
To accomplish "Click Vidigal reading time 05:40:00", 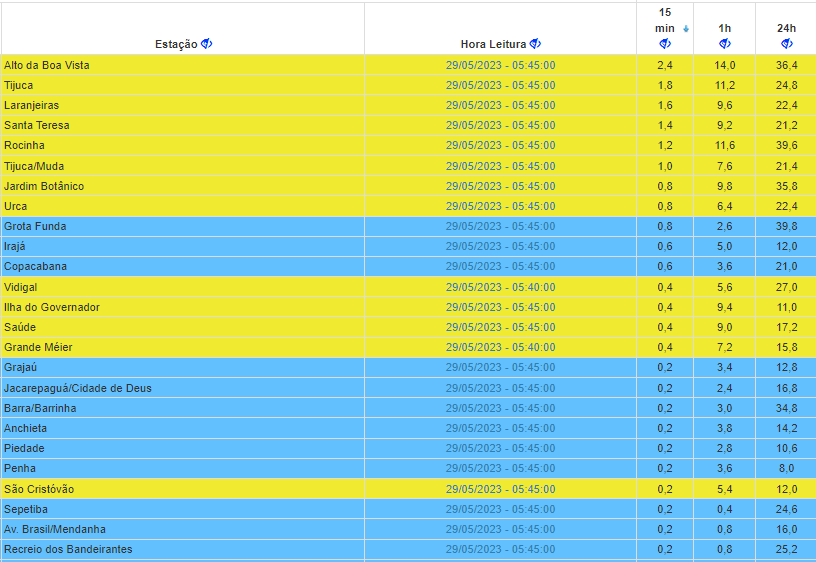I will [x=501, y=287].
